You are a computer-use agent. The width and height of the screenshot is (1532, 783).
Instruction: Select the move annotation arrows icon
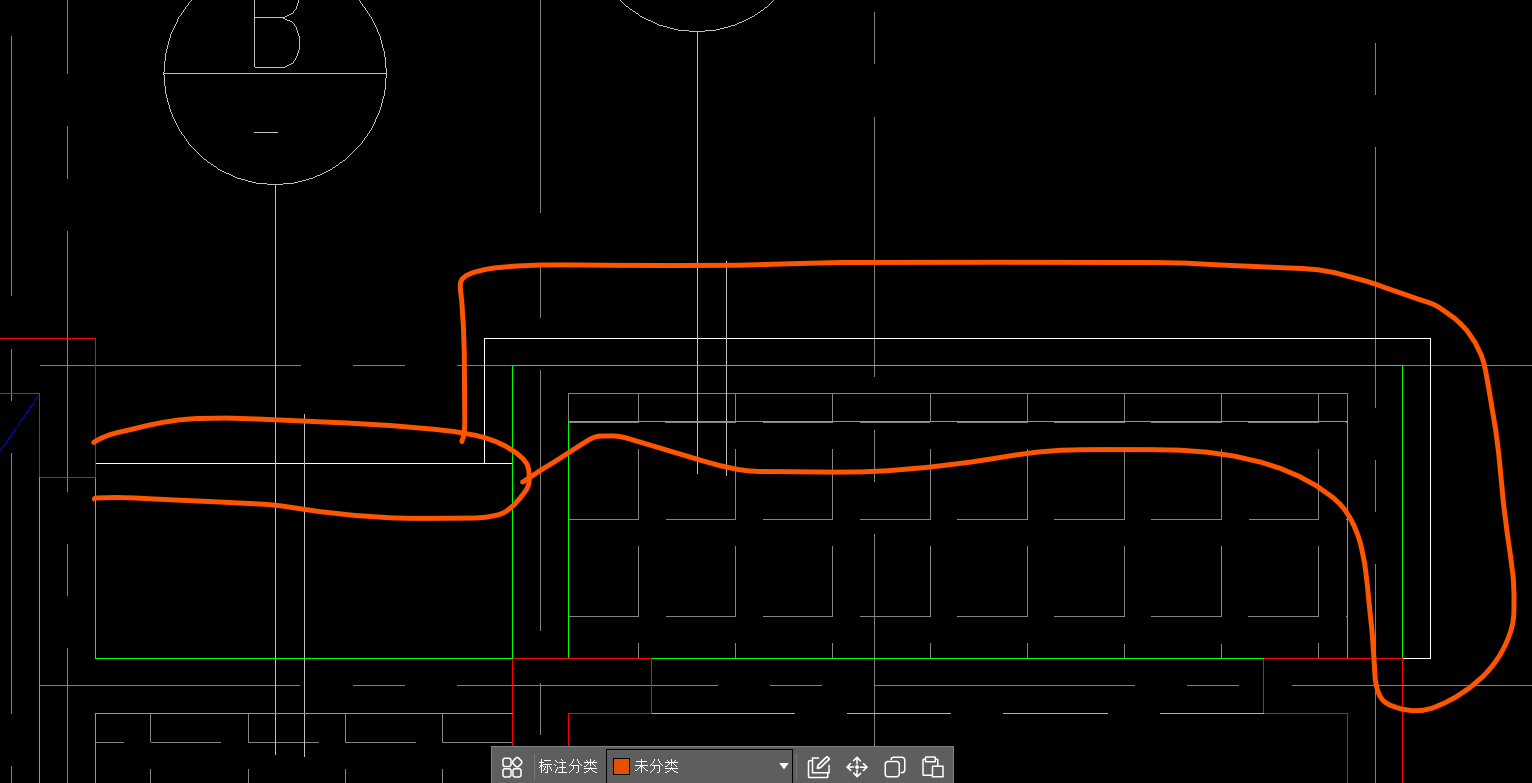(857, 767)
